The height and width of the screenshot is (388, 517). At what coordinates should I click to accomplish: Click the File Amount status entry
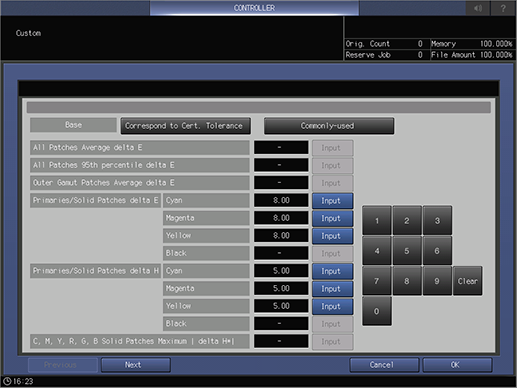click(472, 55)
